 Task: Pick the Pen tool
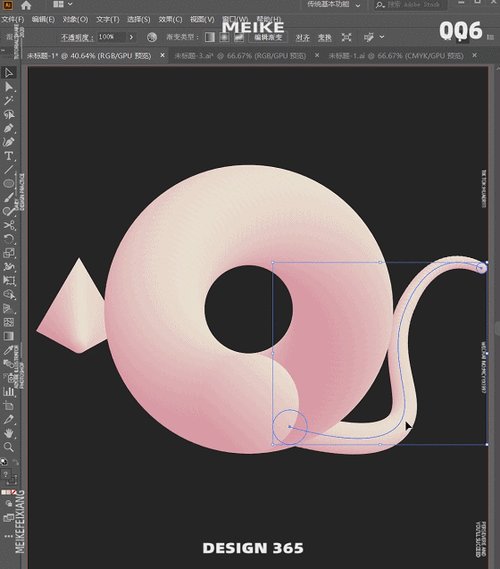click(8, 128)
